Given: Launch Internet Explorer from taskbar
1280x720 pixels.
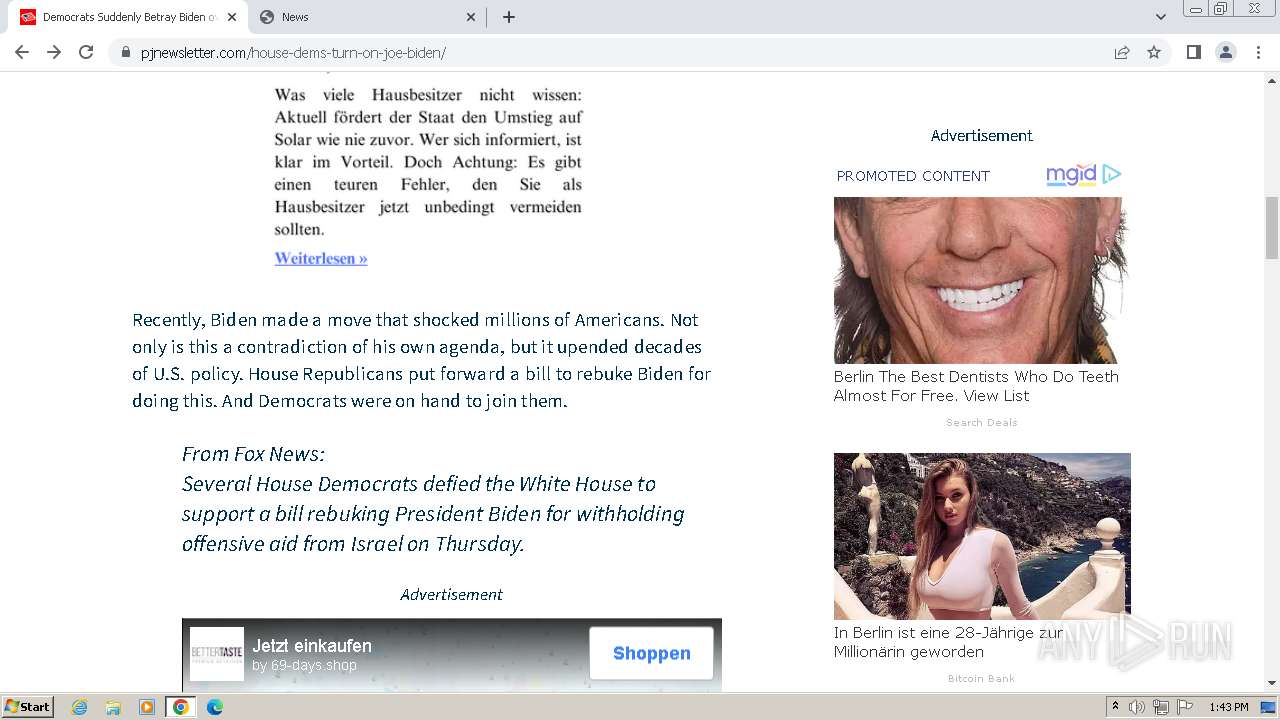Looking at the screenshot, I should tap(79, 707).
